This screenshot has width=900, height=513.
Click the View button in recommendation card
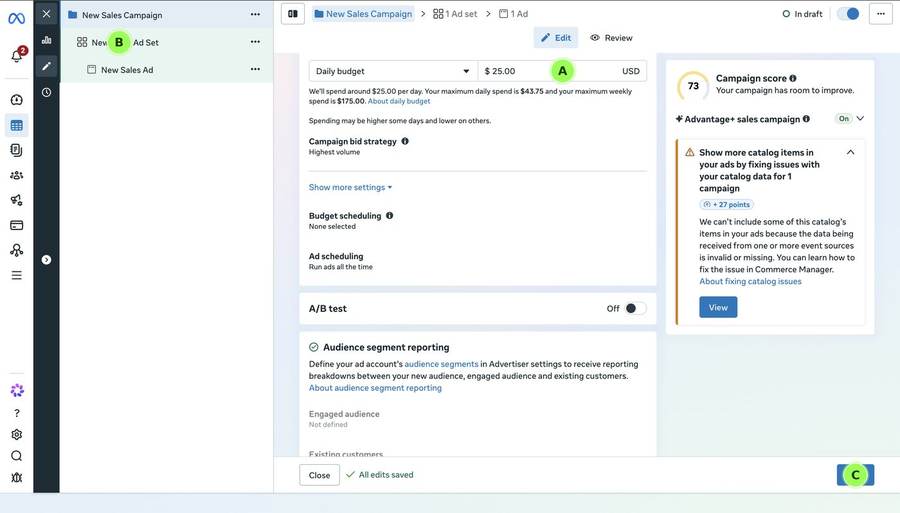click(x=718, y=307)
